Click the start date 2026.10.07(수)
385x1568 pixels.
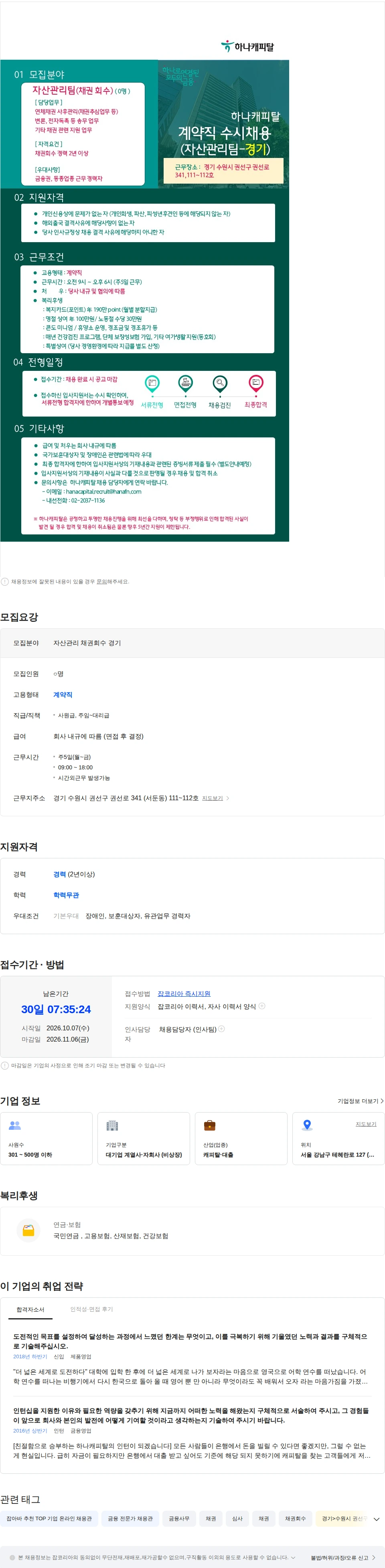point(68,1028)
